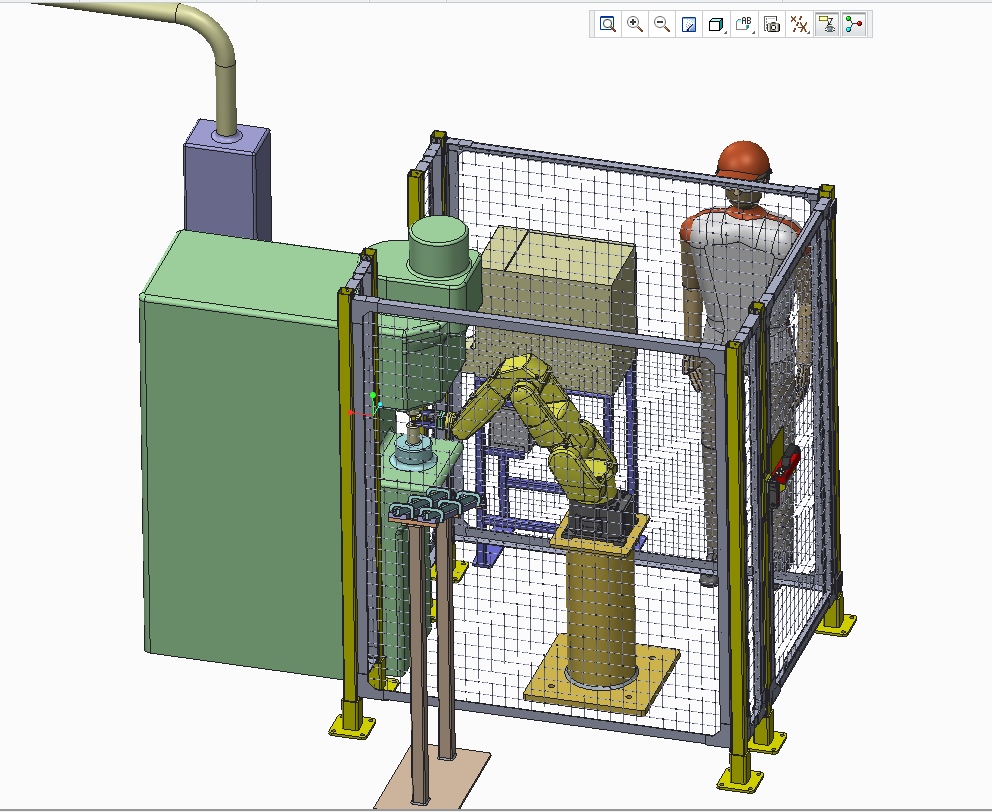Click the Zoom Out magnifier icon
This screenshot has width=992, height=812.
pyautogui.click(x=661, y=25)
